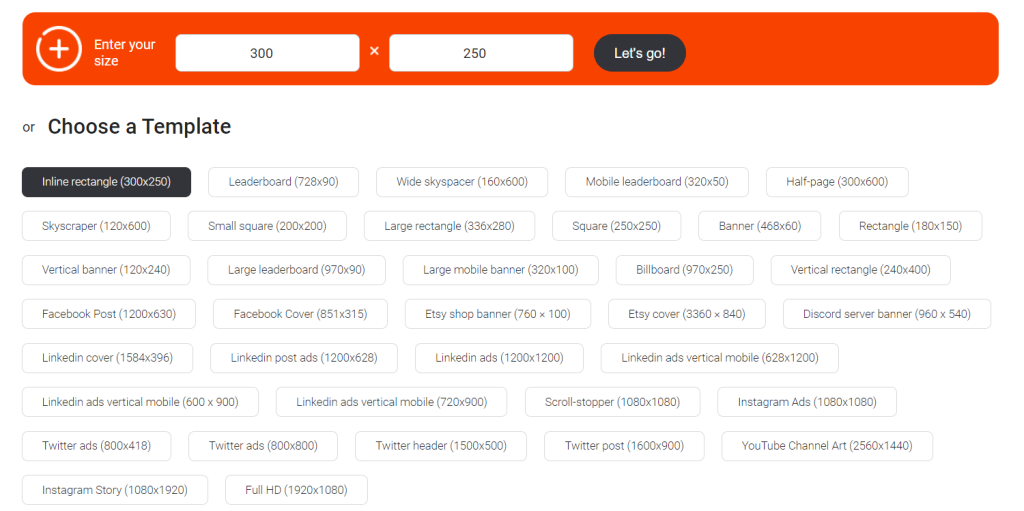This screenshot has height=511, width=1024.
Task: Select Square (250x250) template
Action: (616, 226)
